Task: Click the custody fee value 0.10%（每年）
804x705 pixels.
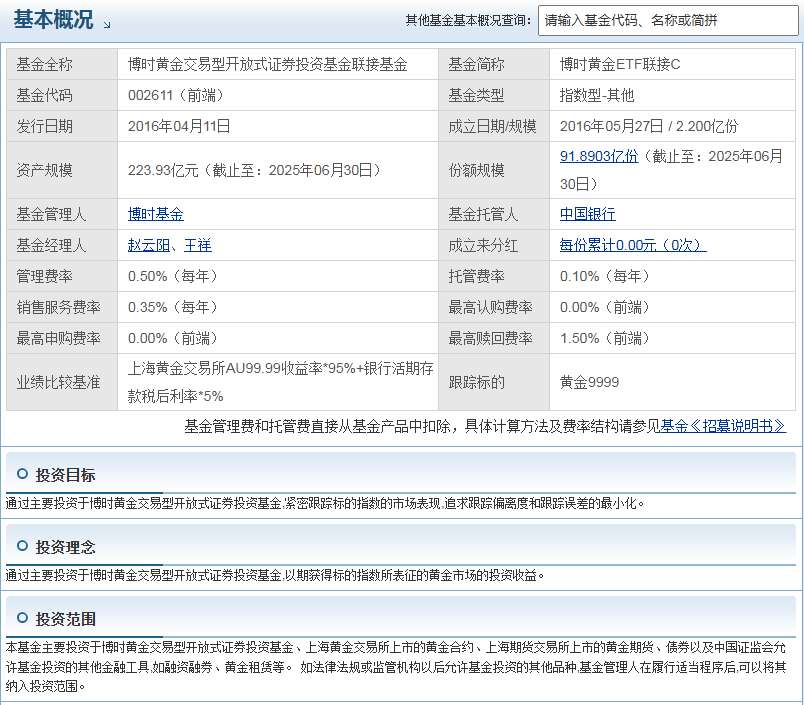Action: 605,277
